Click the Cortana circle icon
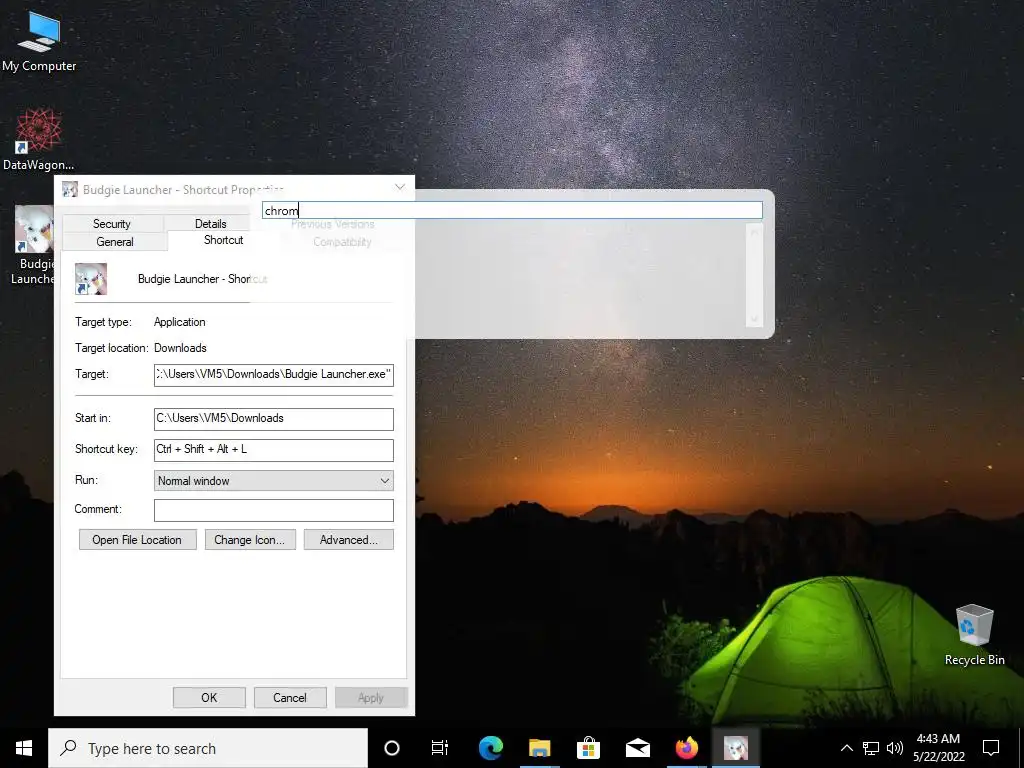 click(392, 748)
